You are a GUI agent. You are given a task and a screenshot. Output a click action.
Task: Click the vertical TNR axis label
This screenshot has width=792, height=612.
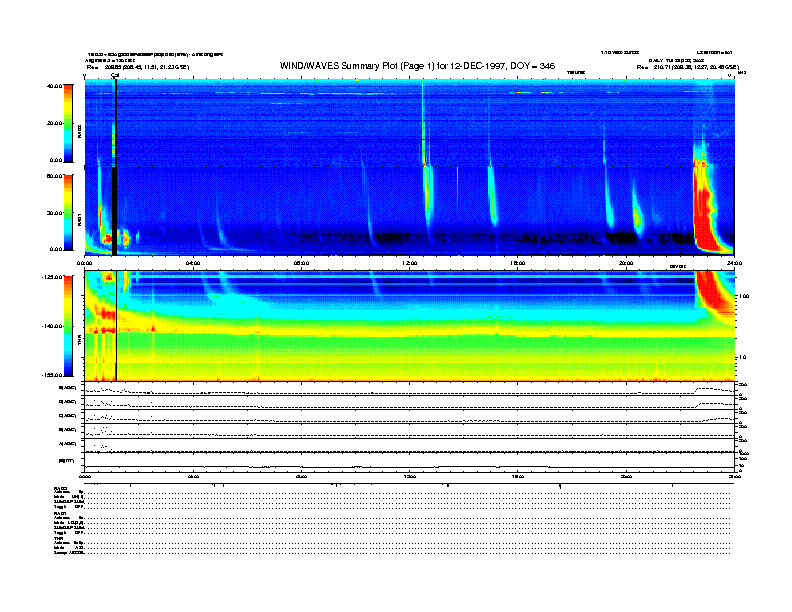[x=80, y=341]
